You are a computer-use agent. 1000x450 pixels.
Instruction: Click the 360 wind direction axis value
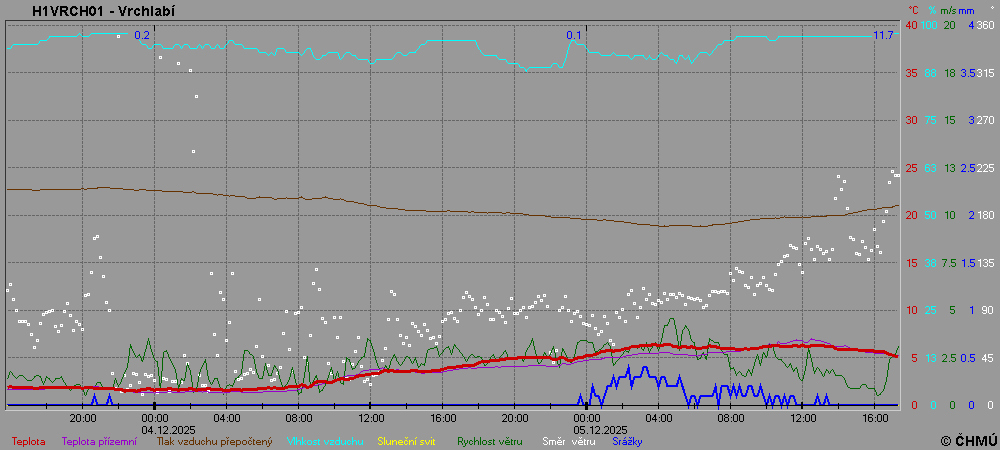coord(985,25)
